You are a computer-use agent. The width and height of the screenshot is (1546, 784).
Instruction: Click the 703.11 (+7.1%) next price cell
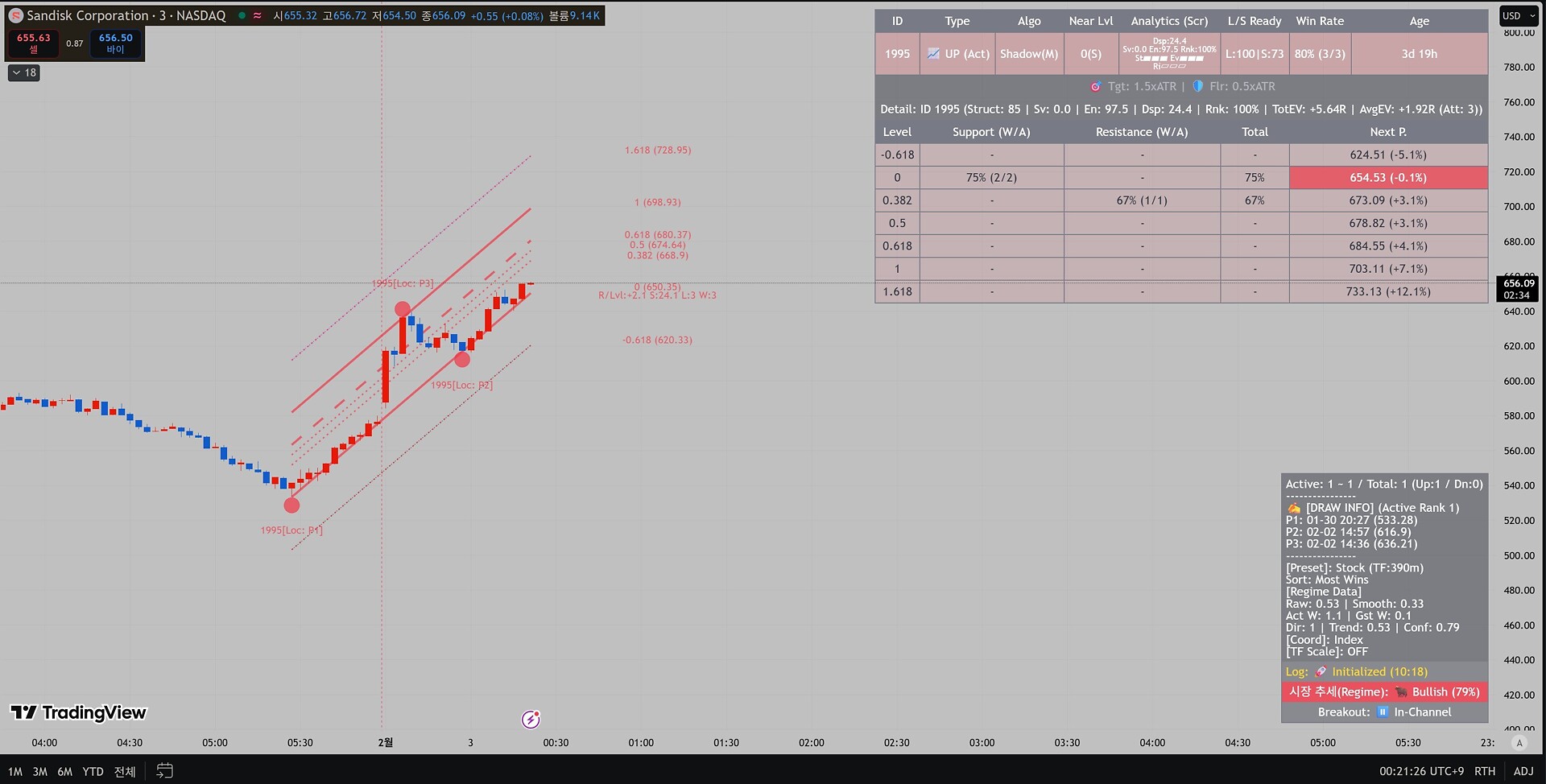coord(1388,269)
